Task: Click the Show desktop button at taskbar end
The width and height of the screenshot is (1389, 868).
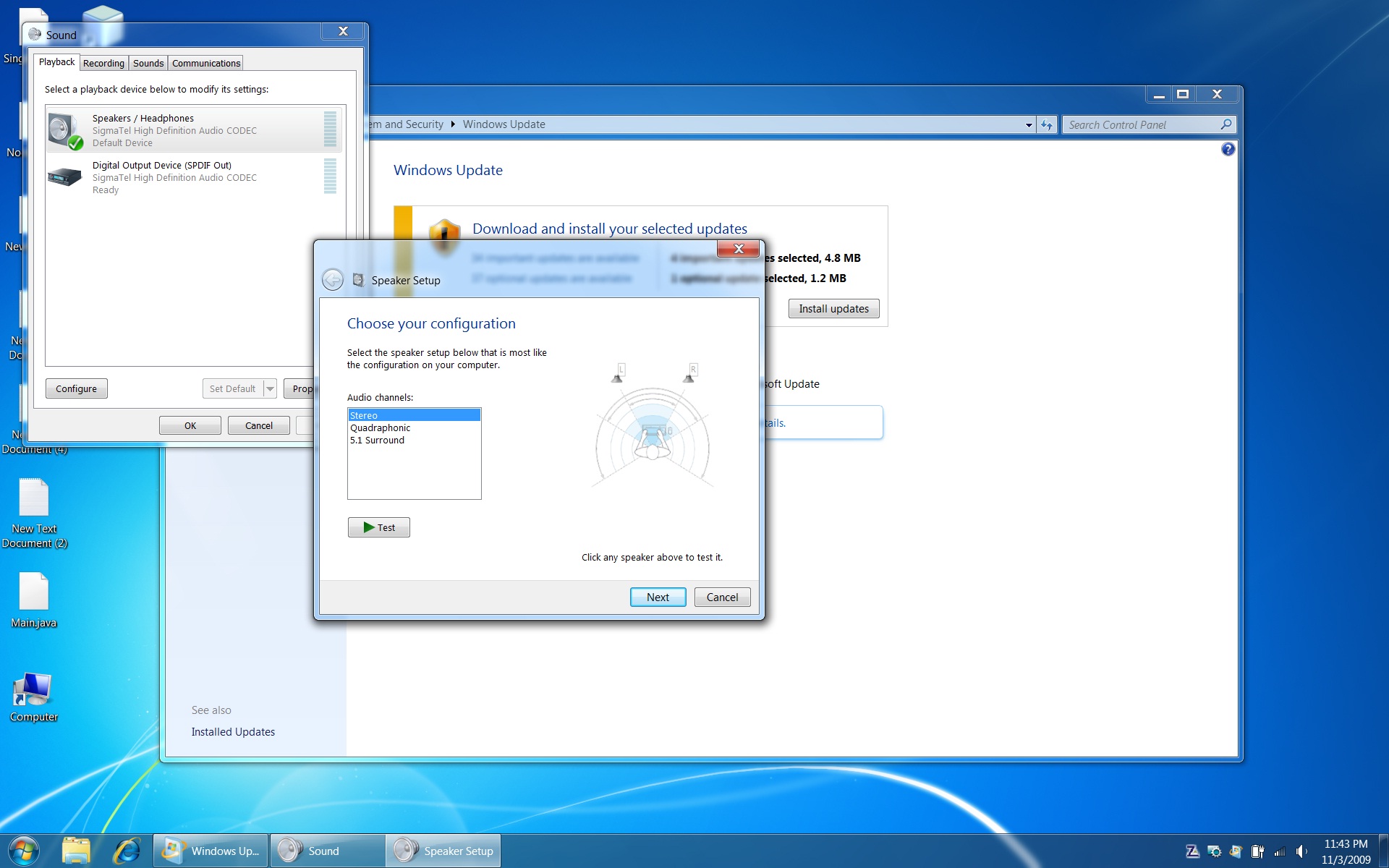Action: point(1383,851)
